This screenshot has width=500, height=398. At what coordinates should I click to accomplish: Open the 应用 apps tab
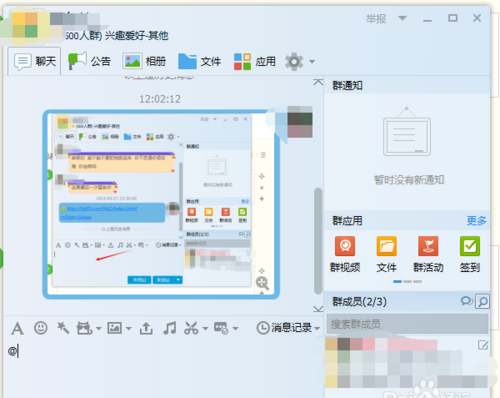tap(255, 61)
